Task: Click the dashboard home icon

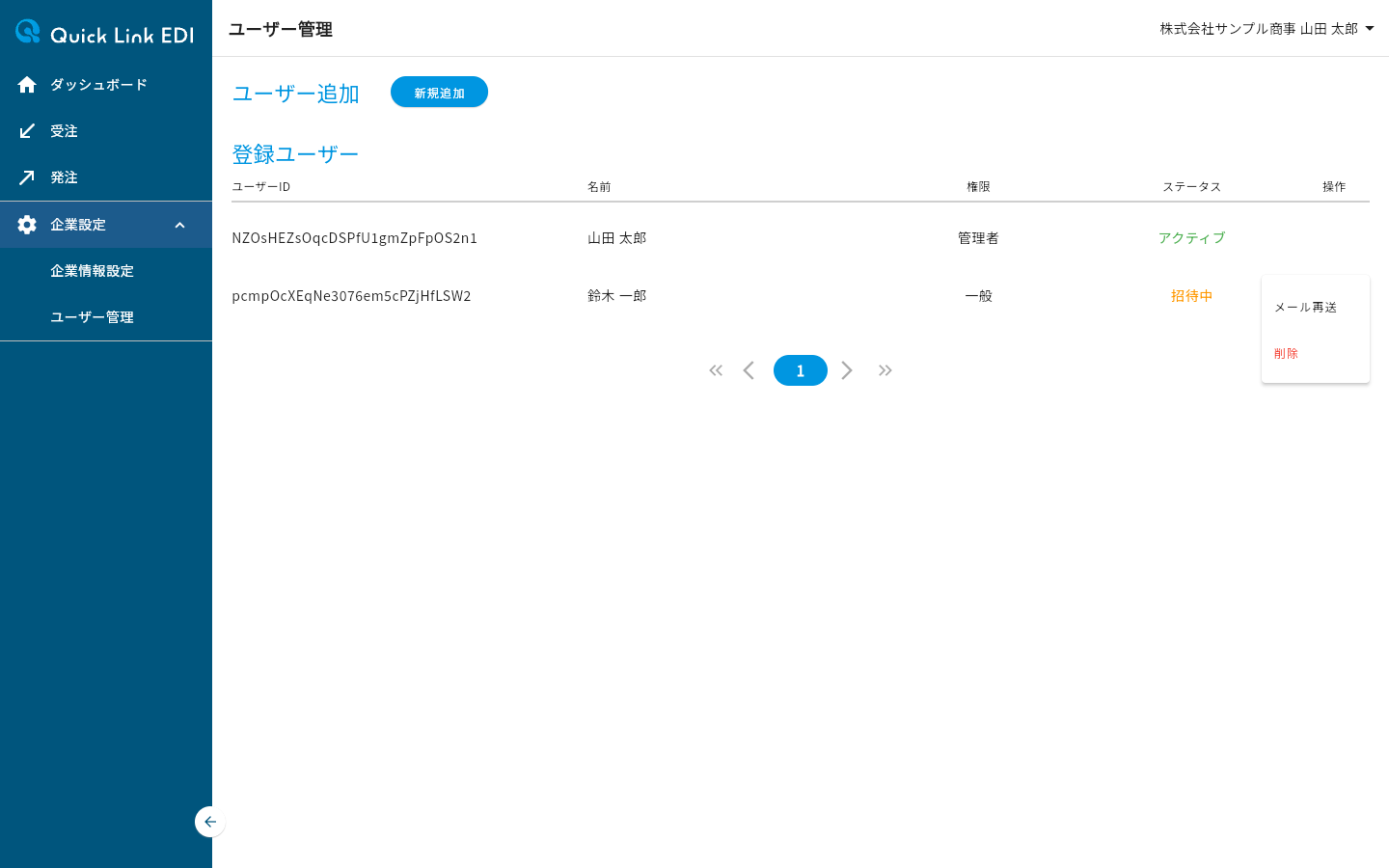Action: 27,85
